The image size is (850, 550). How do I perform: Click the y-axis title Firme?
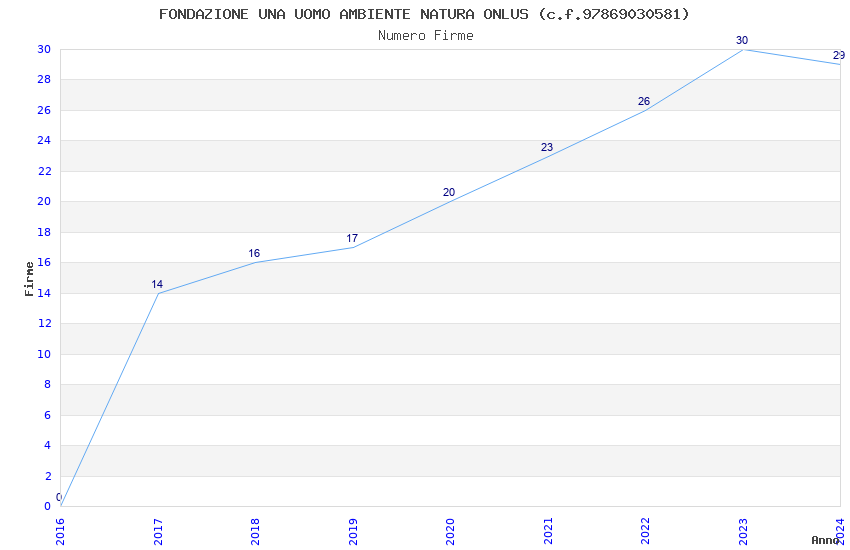(x=29, y=279)
